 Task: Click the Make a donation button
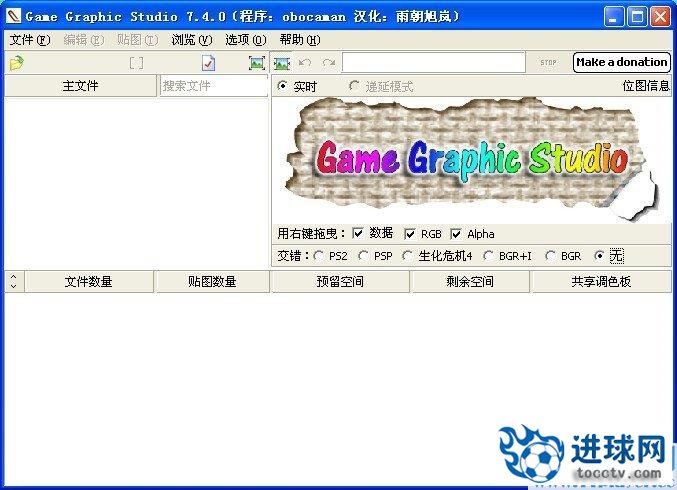click(x=622, y=62)
